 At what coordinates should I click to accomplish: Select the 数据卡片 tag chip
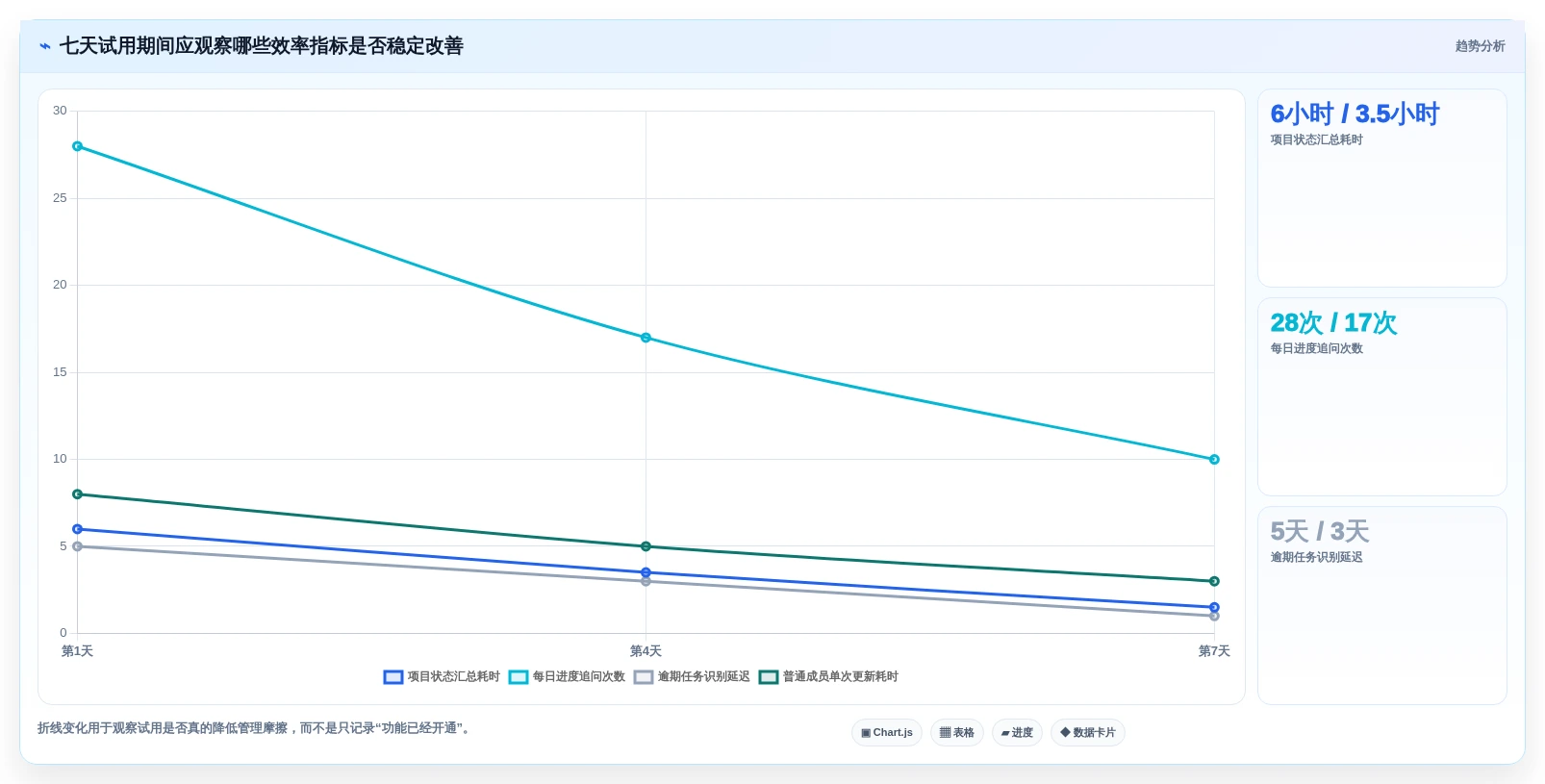1088,733
